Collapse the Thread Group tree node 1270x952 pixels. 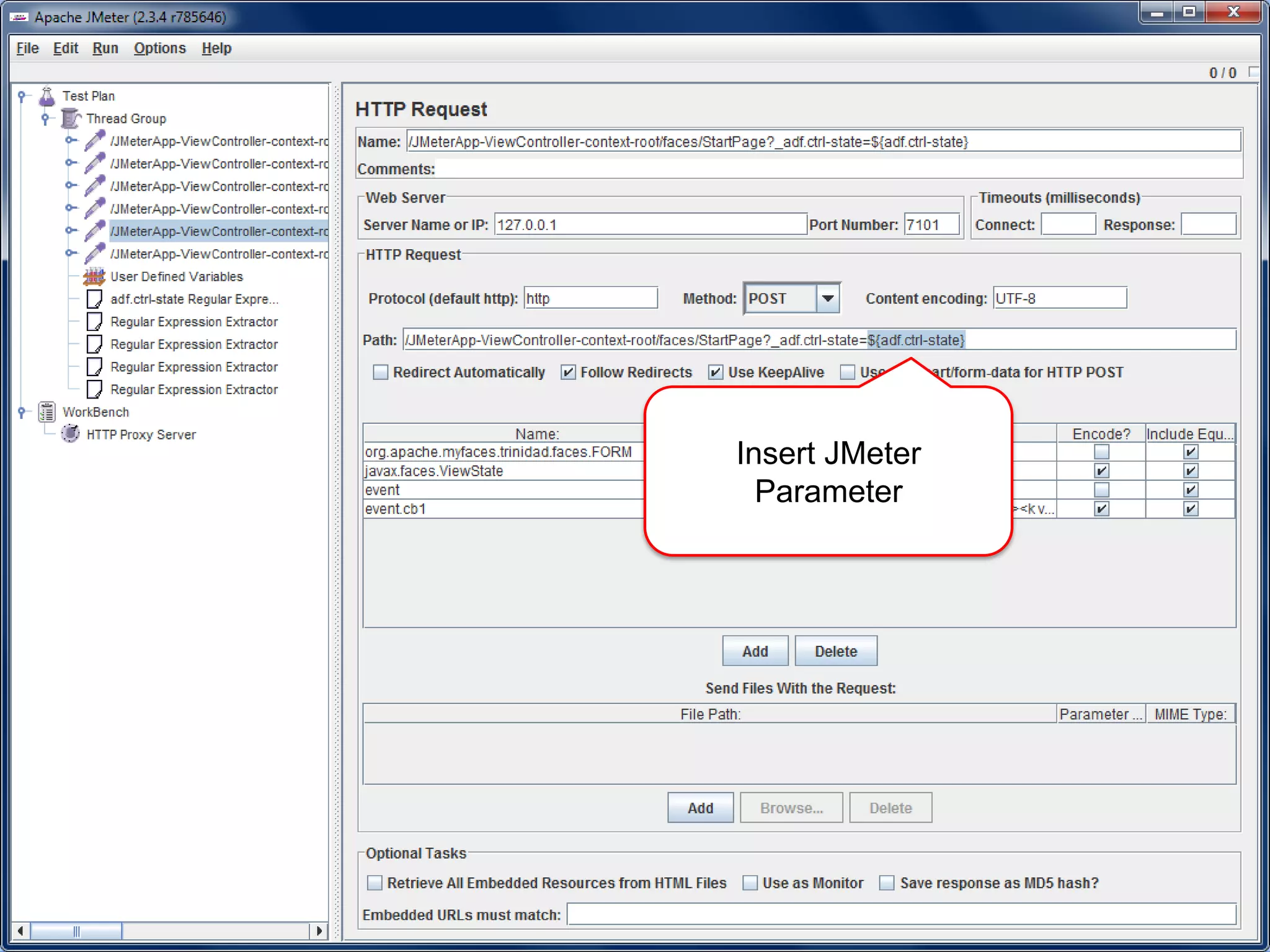click(45, 118)
